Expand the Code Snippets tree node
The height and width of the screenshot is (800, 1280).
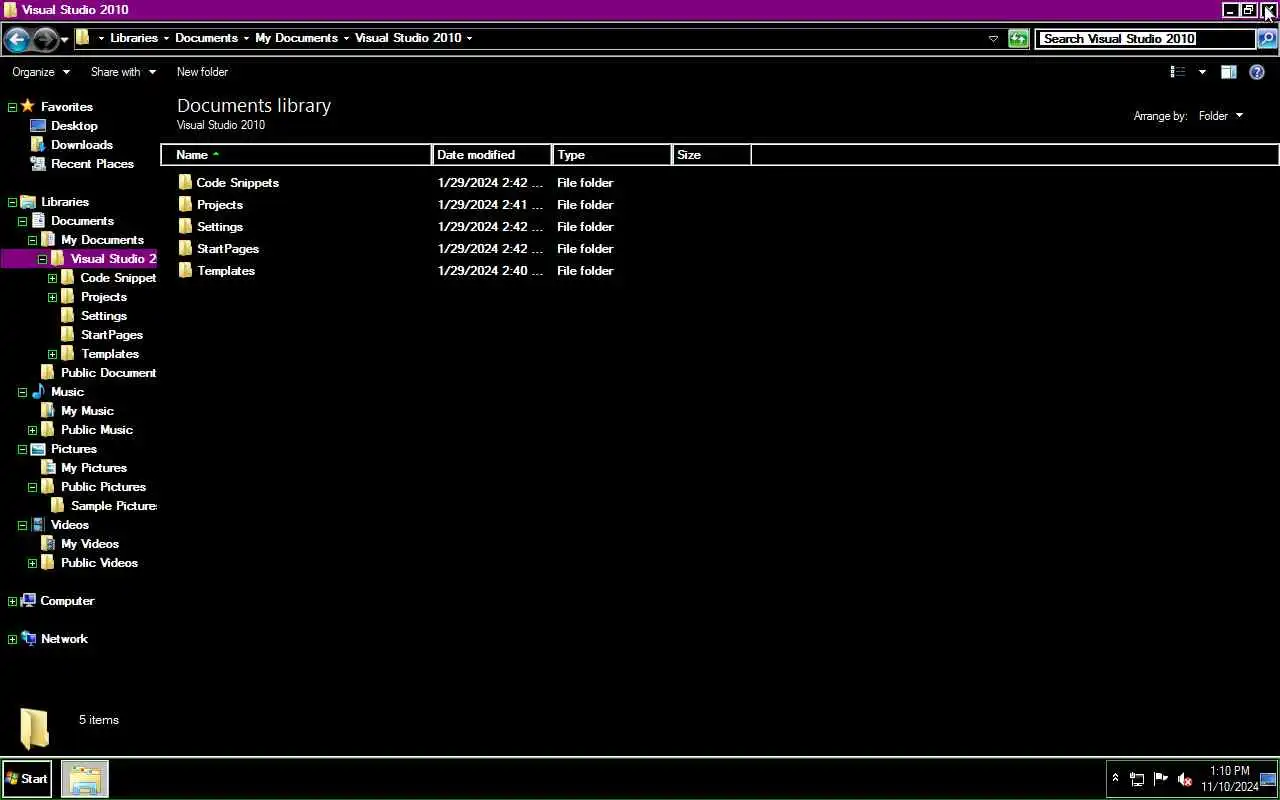[x=52, y=278]
